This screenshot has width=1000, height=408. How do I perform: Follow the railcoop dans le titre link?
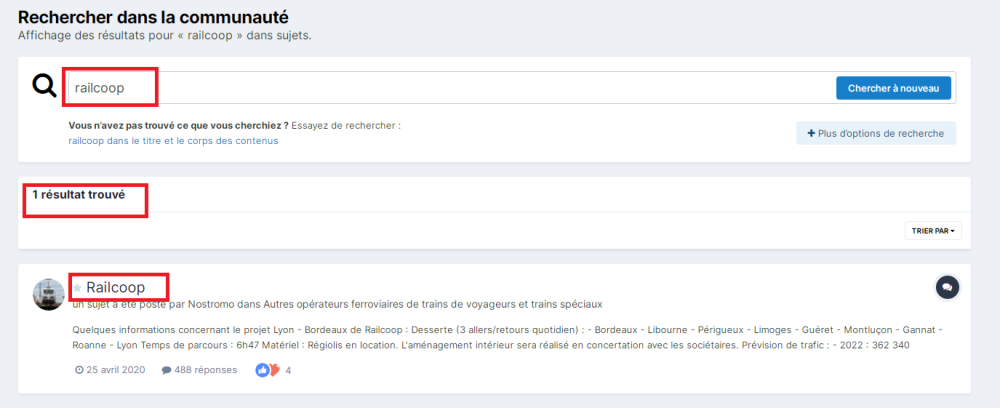pyautogui.click(x=173, y=141)
